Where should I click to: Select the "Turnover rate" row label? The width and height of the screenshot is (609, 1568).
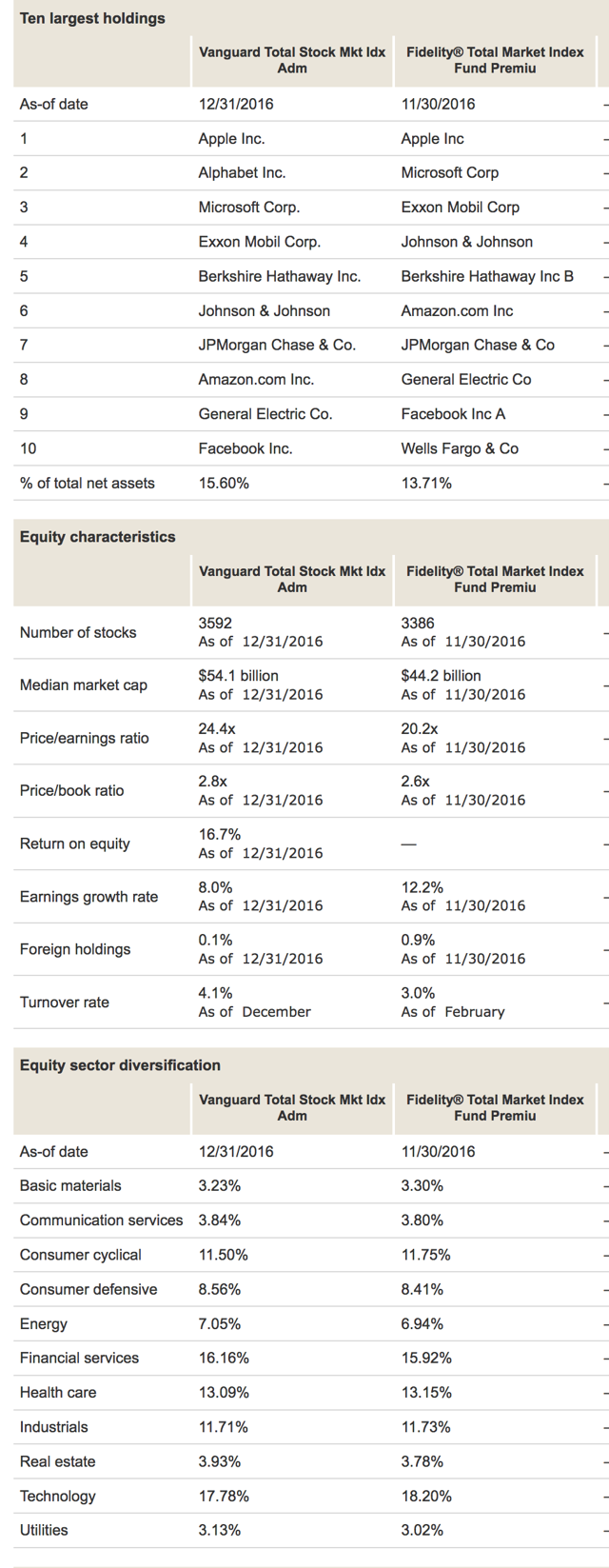click(x=65, y=1002)
